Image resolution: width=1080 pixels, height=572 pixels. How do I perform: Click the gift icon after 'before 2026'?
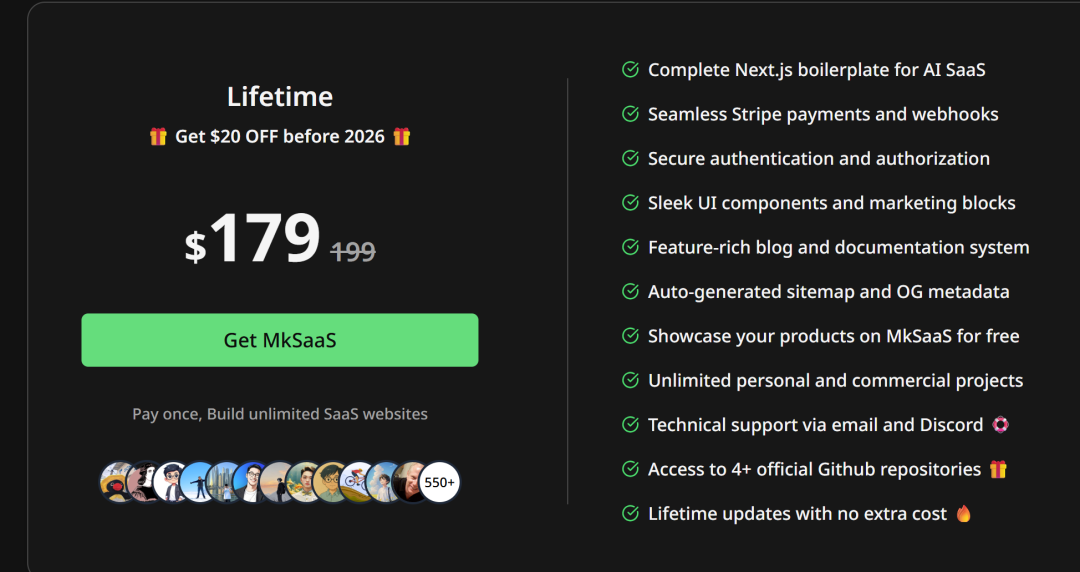(402, 136)
